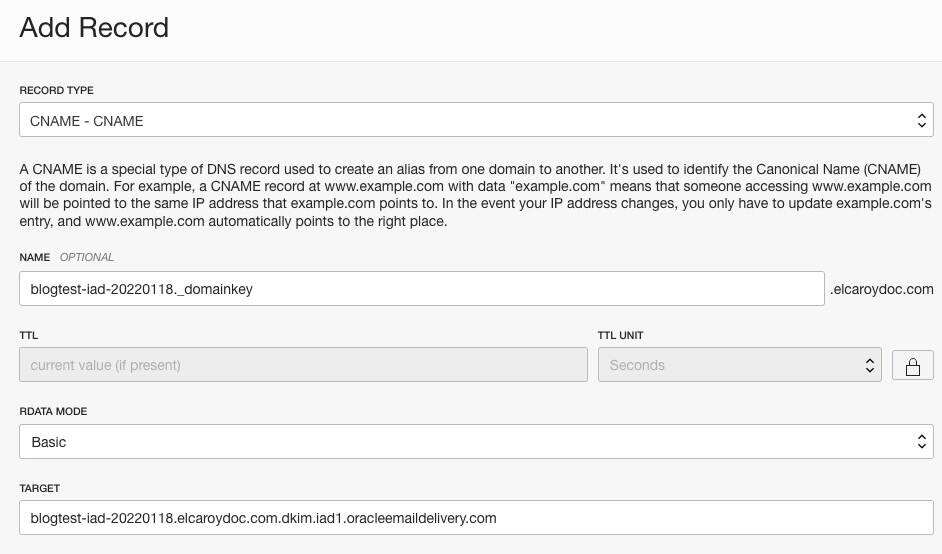Open the Record Type CNAME dropdown
The height and width of the screenshot is (554, 942).
[476, 120]
